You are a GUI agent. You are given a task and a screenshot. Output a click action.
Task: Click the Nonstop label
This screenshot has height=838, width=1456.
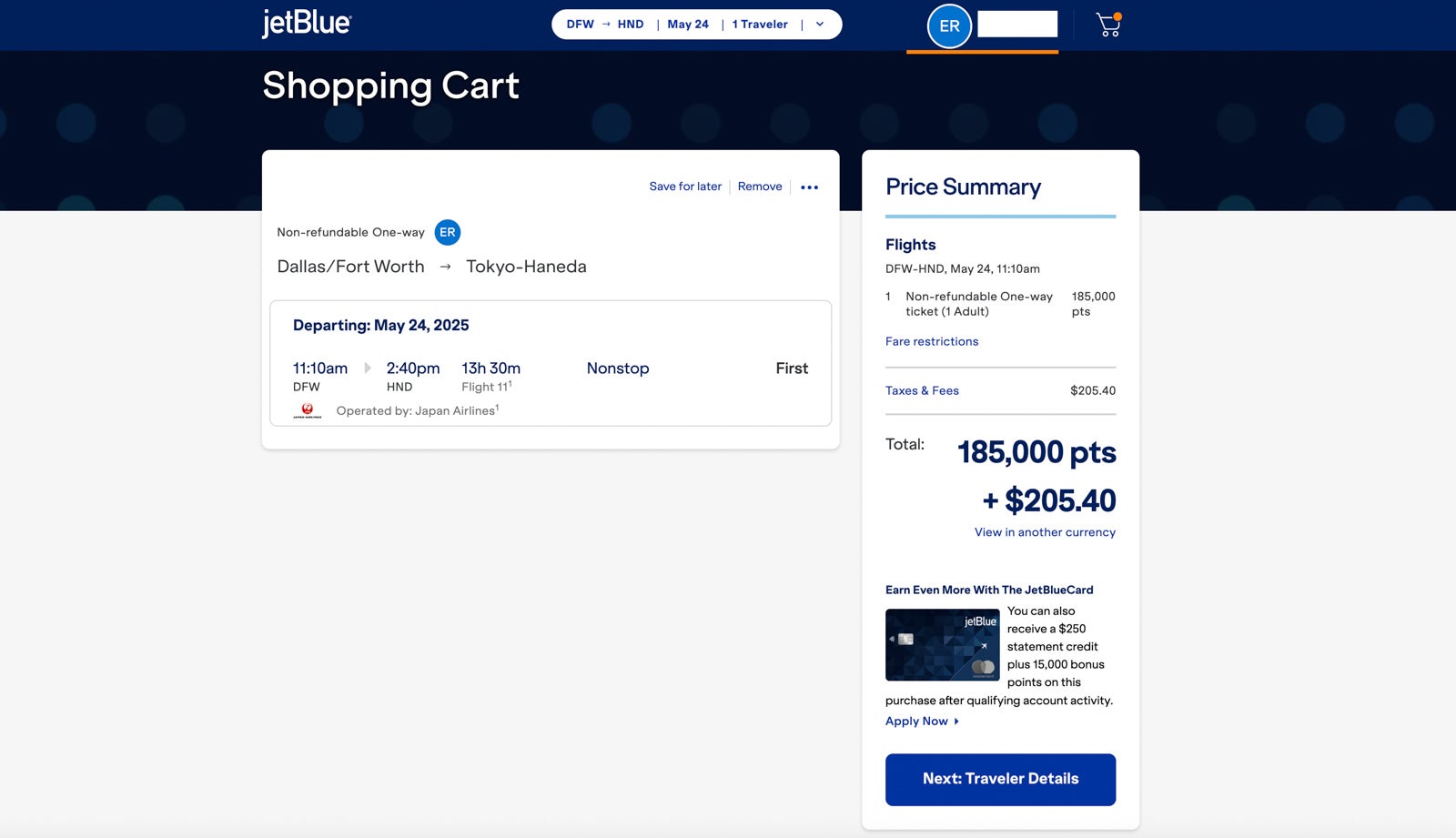[618, 369]
